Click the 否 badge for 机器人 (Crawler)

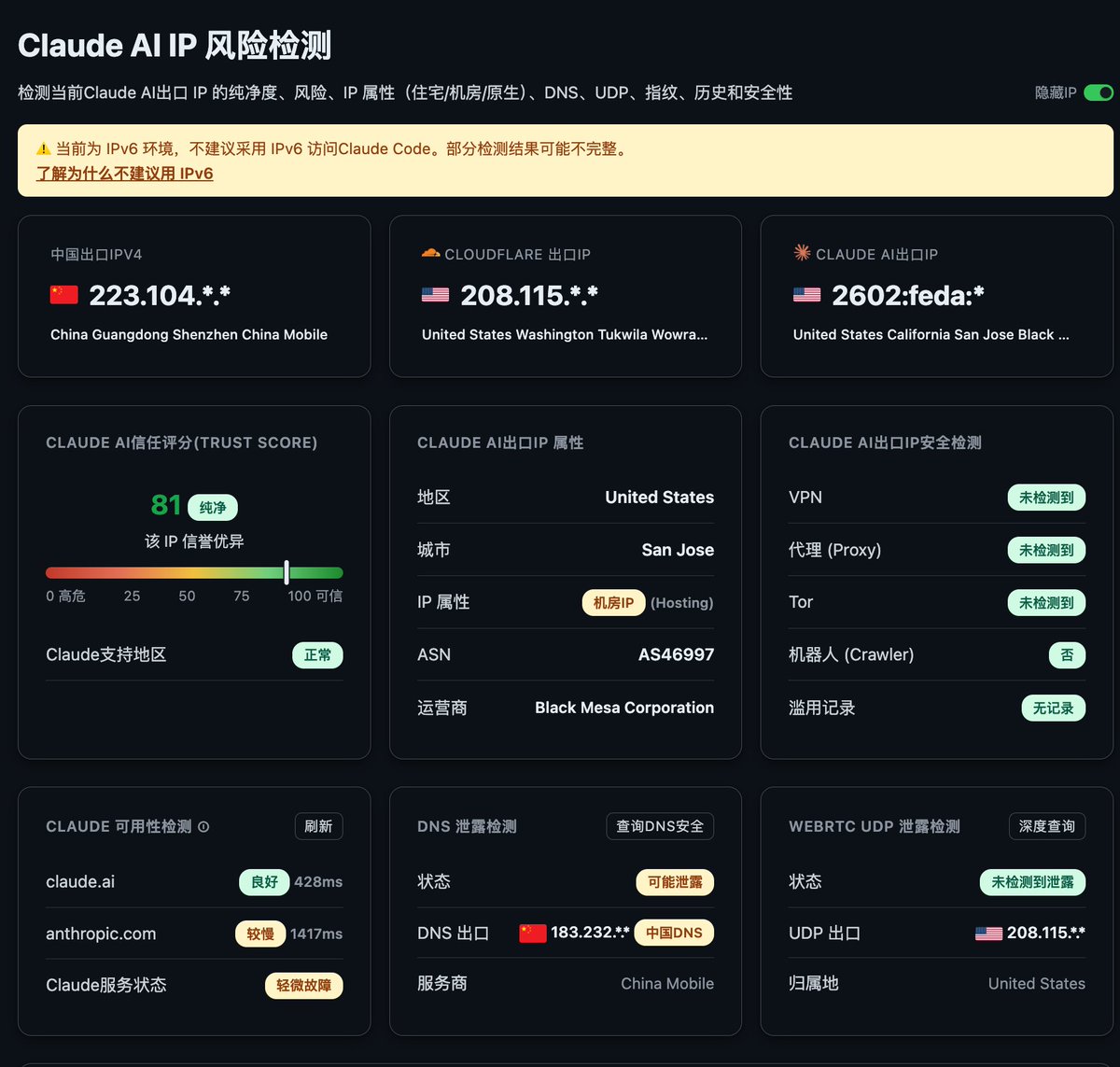point(1067,655)
